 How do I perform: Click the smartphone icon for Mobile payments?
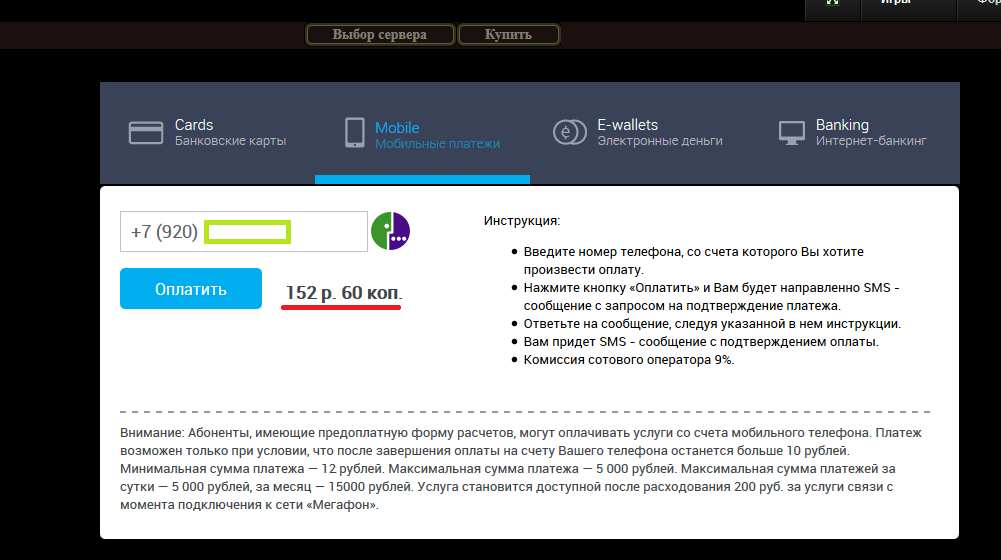(354, 133)
